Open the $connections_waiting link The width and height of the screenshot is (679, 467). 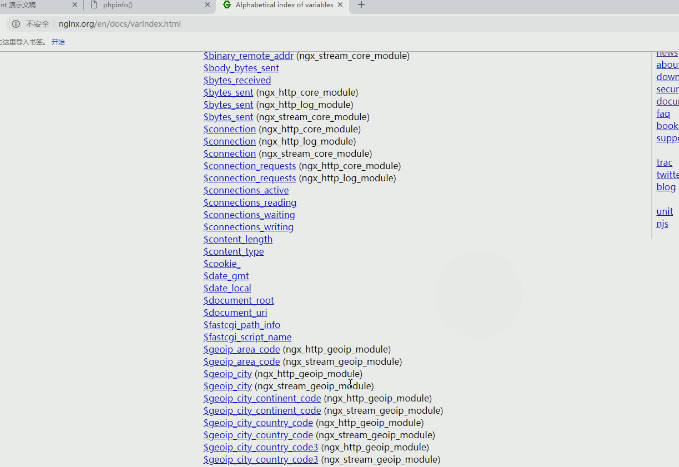pyautogui.click(x=249, y=214)
